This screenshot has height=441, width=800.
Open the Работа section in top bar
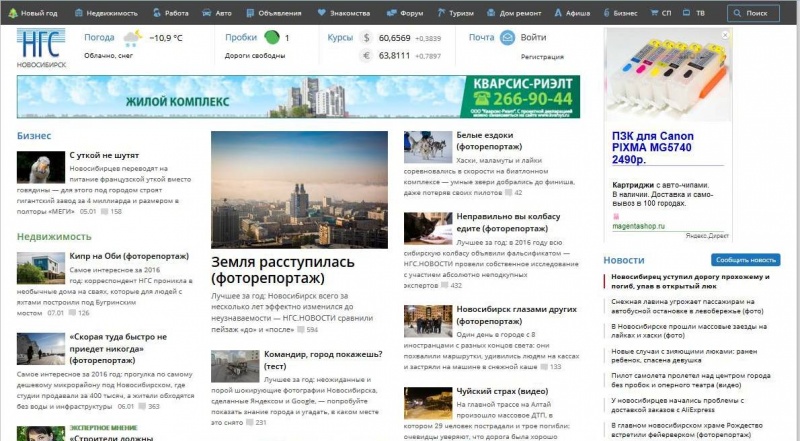coord(170,14)
